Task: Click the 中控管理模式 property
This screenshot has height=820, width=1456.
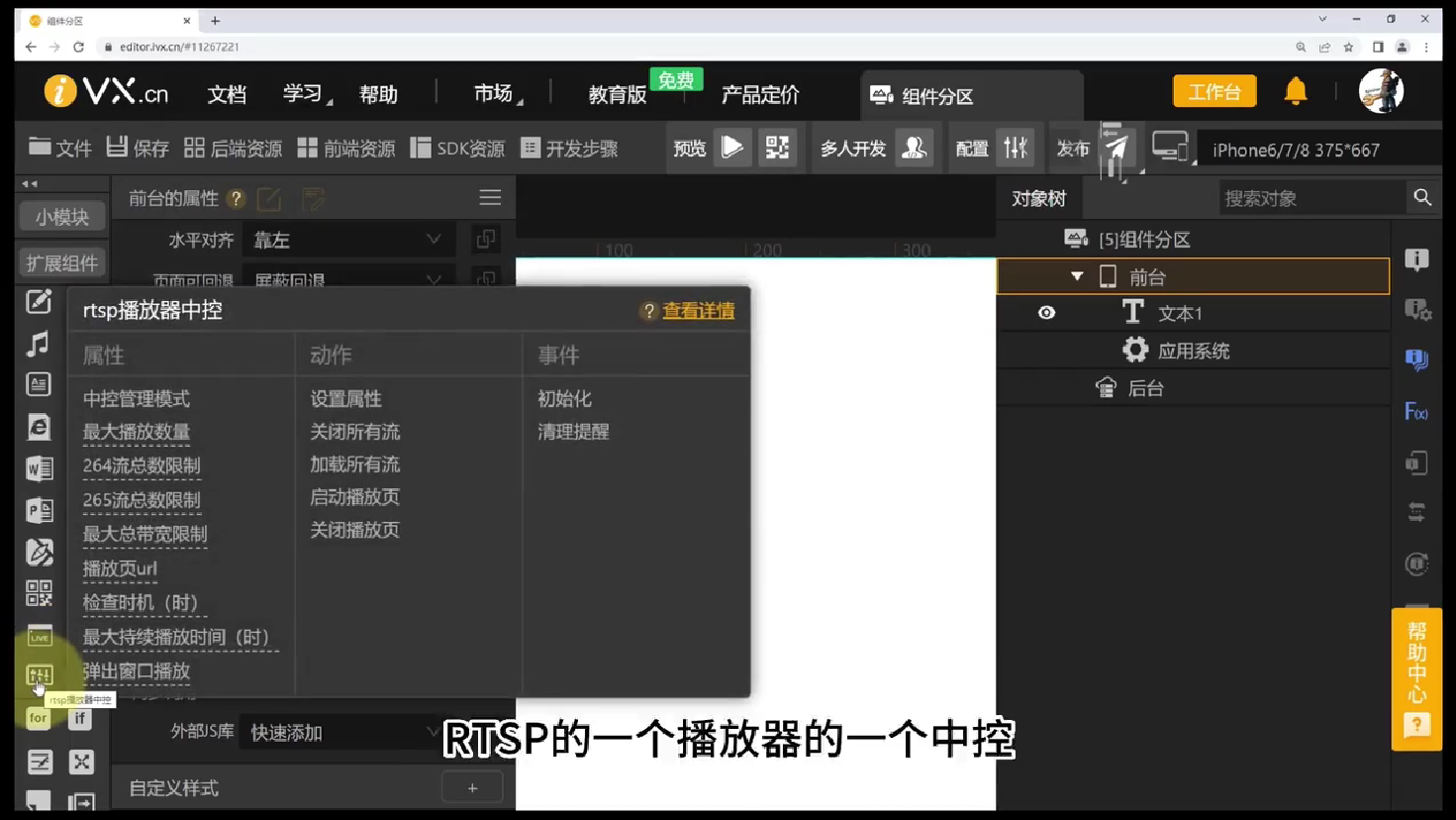Action: [x=137, y=398]
